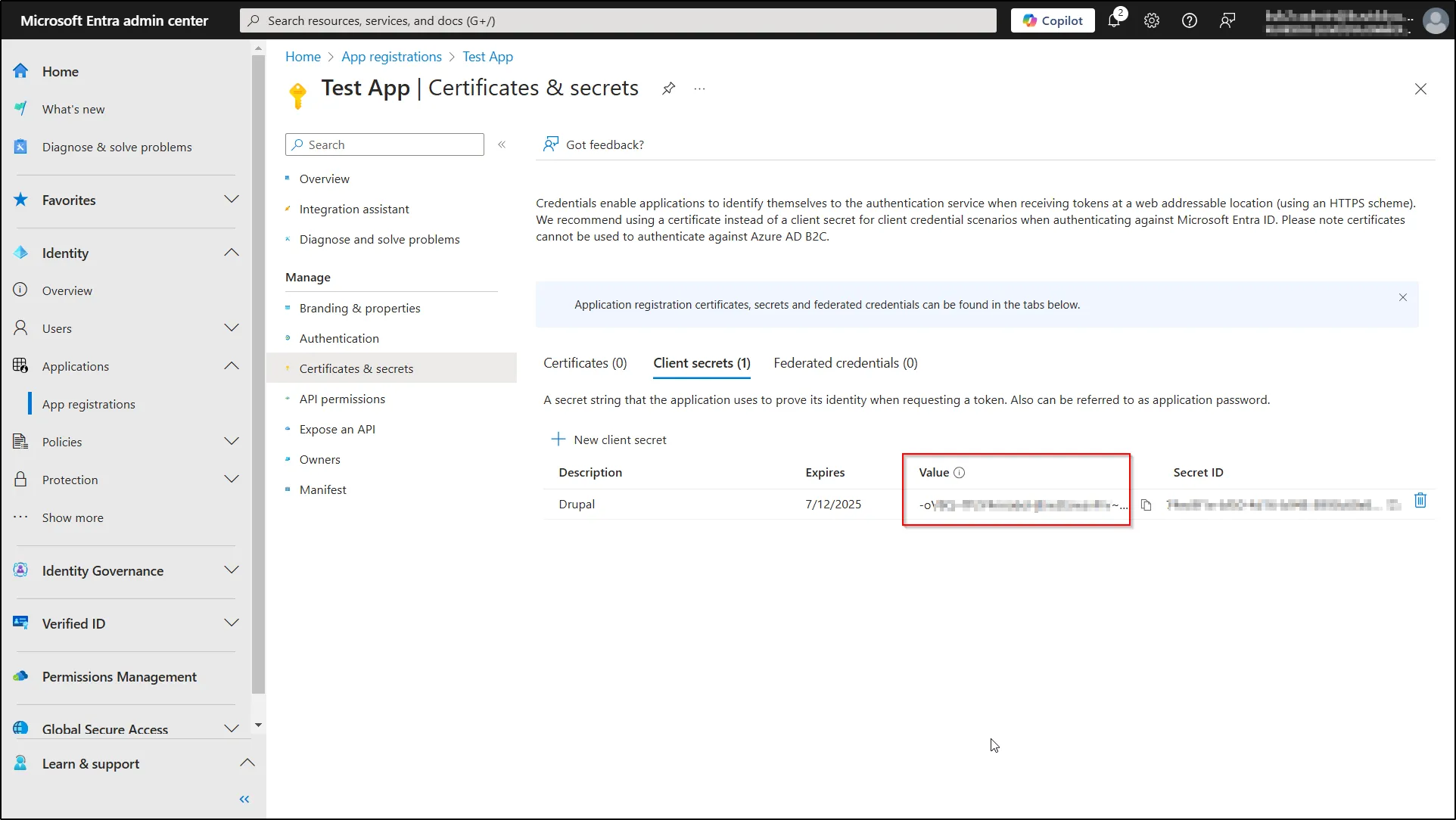Click Got feedback link
1456x820 pixels.
click(605, 144)
